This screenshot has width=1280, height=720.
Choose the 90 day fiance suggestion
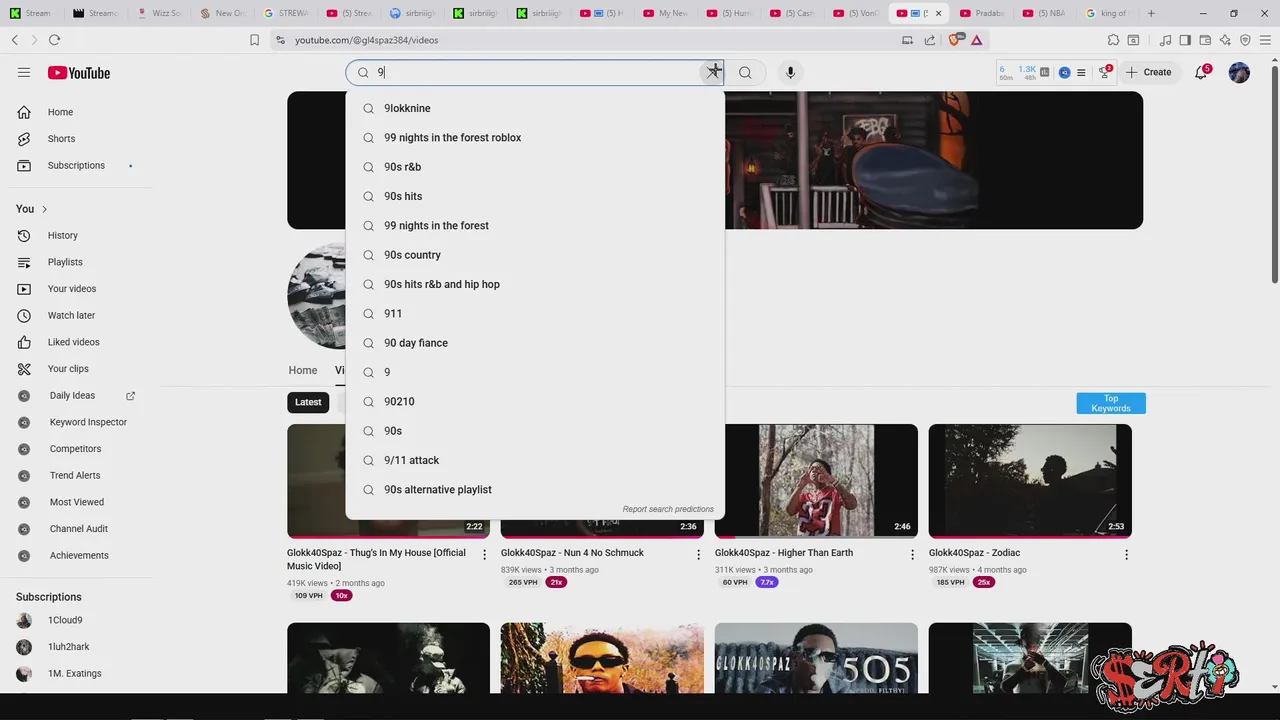coord(535,343)
